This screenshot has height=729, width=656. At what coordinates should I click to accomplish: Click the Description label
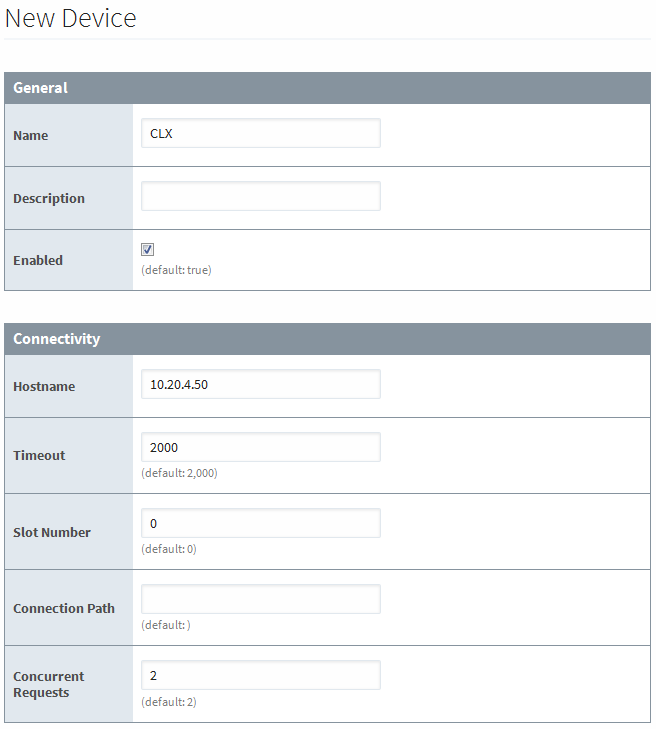pyautogui.click(x=49, y=198)
